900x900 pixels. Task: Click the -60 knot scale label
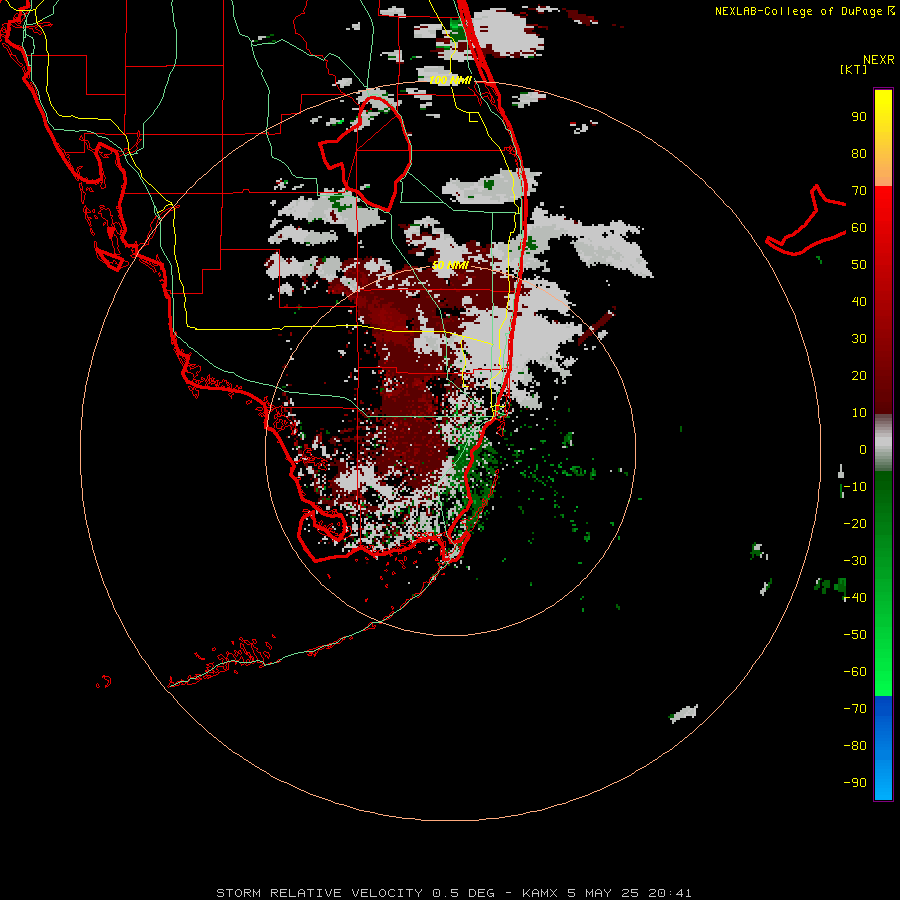pos(855,672)
